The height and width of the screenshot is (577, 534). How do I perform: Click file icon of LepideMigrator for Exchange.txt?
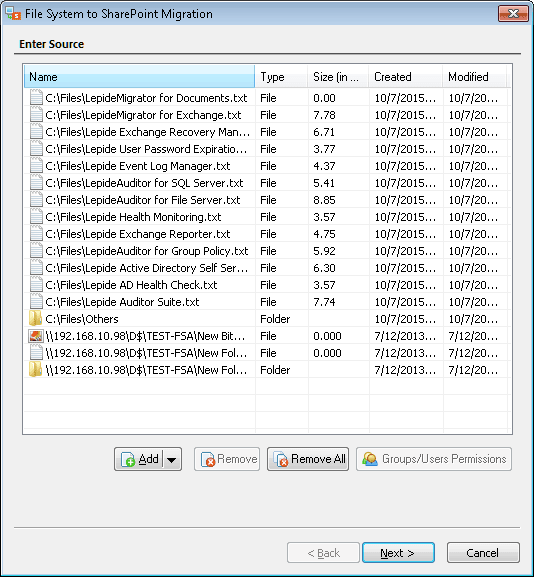(36, 114)
